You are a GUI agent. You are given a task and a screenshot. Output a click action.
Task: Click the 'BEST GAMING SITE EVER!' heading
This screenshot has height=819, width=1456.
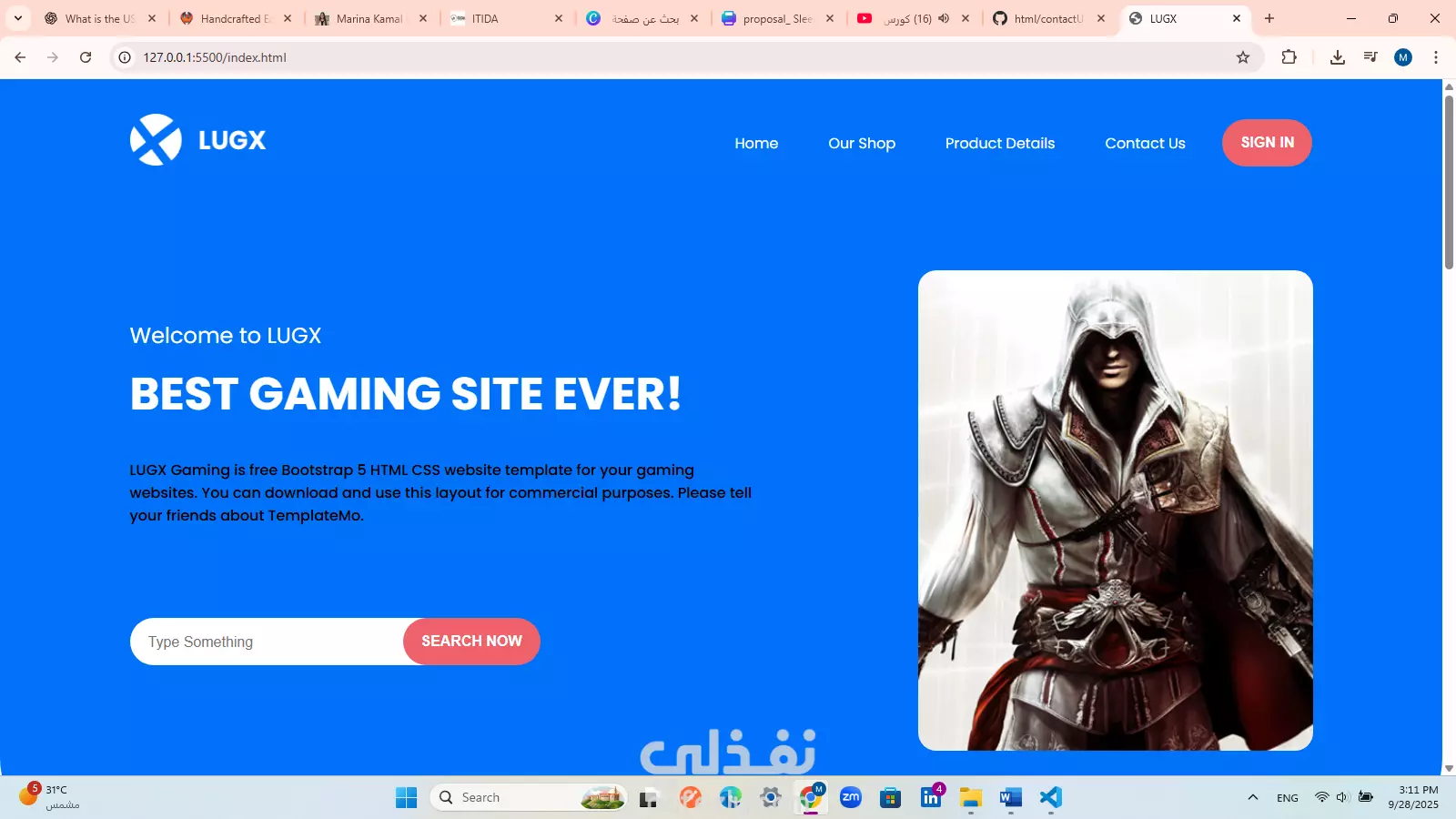point(406,394)
